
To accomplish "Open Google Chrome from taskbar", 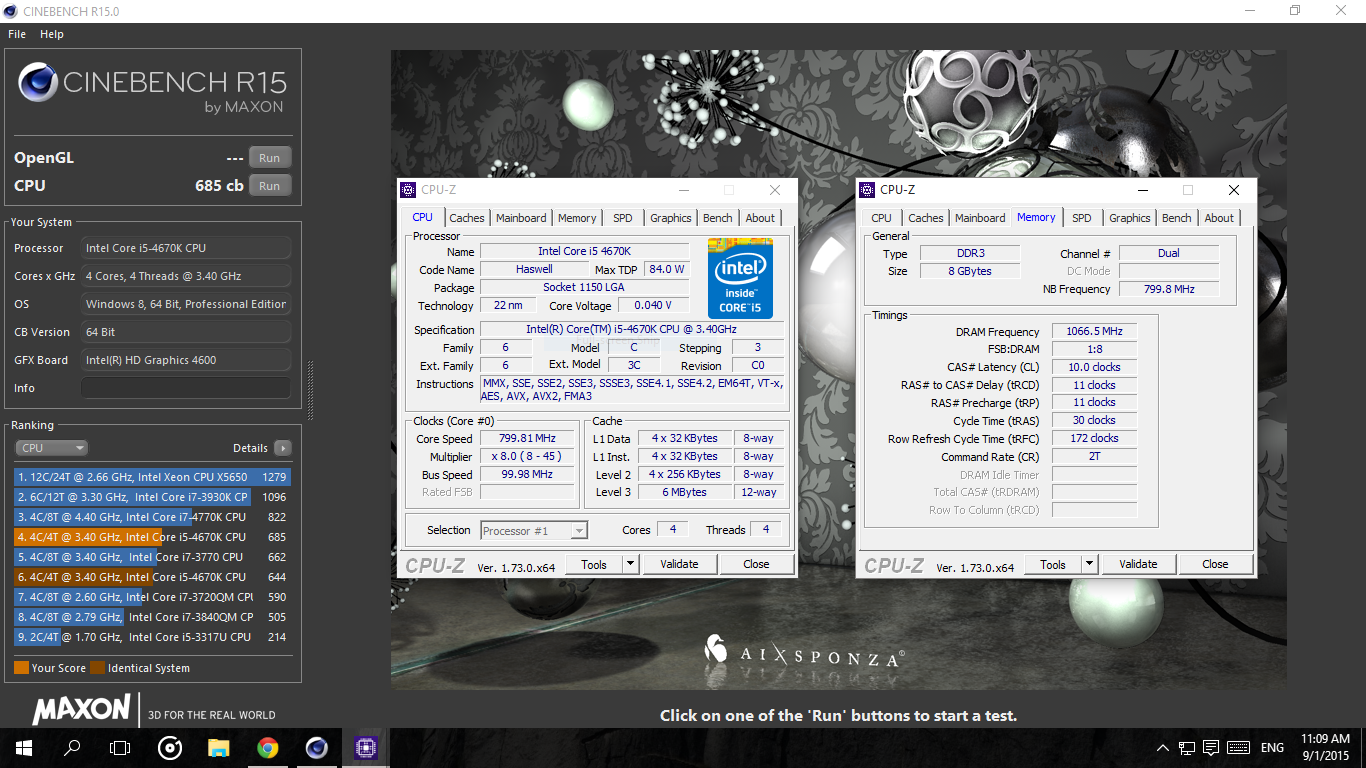I will [x=267, y=748].
